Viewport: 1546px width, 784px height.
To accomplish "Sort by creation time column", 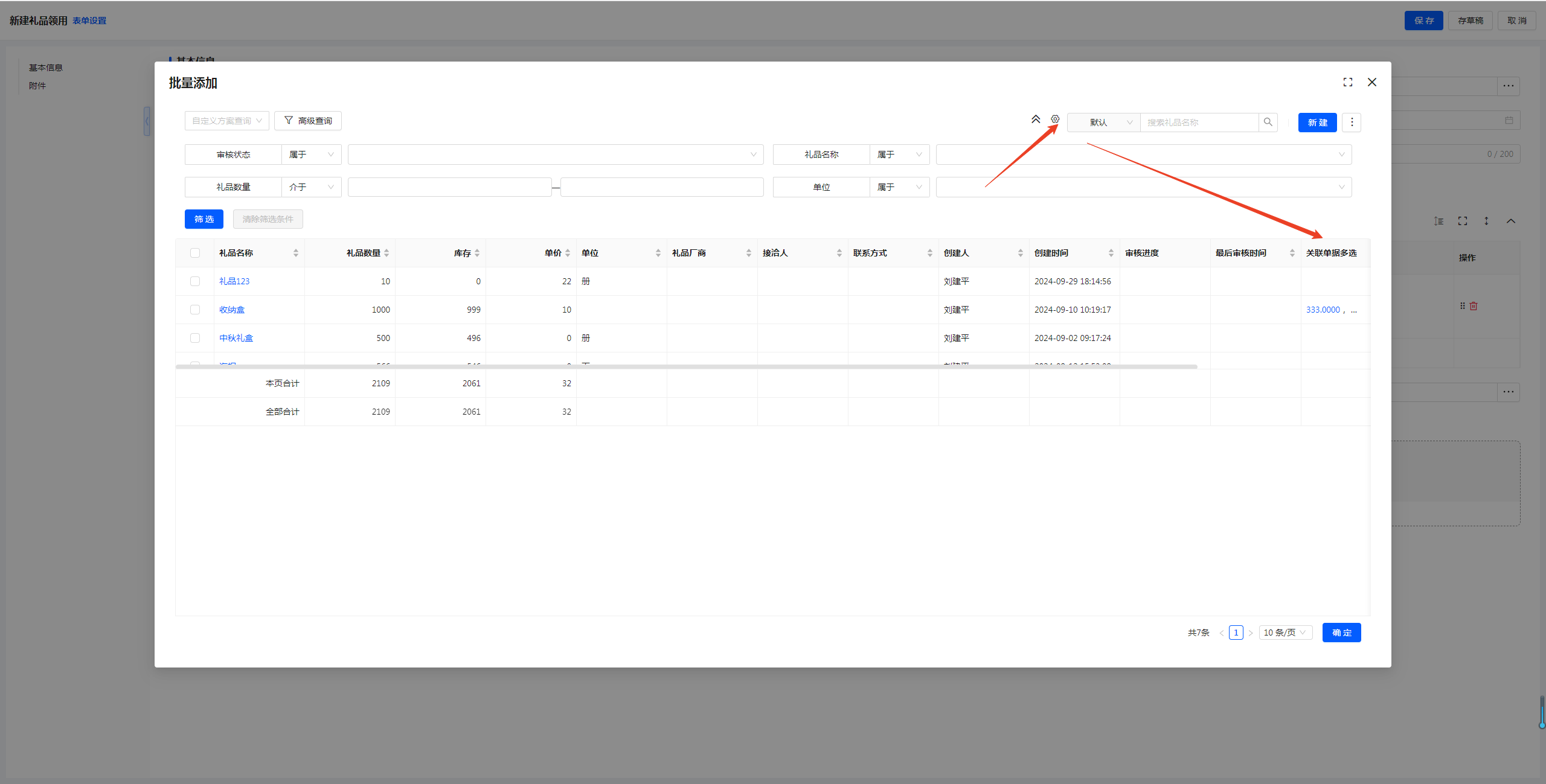I will point(1111,253).
